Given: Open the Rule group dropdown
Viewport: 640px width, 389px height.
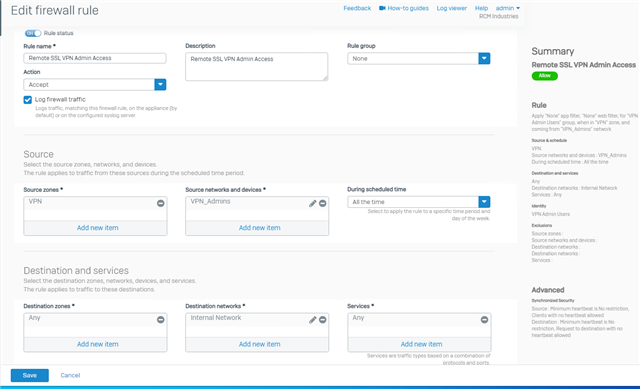Looking at the screenshot, I should (484, 58).
